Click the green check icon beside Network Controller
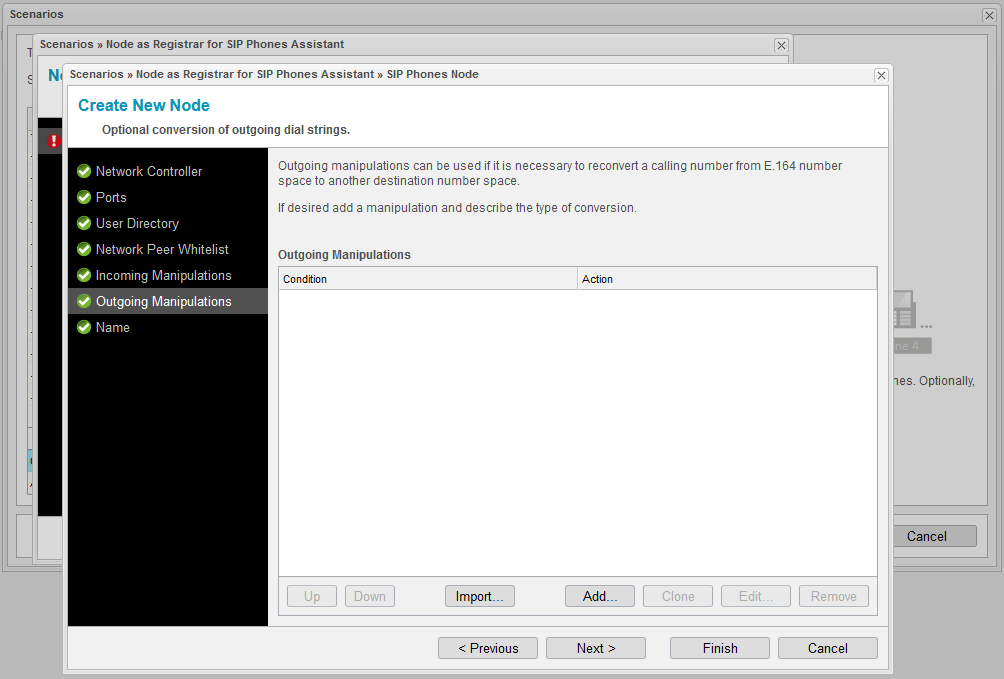This screenshot has width=1004, height=679. 84,171
